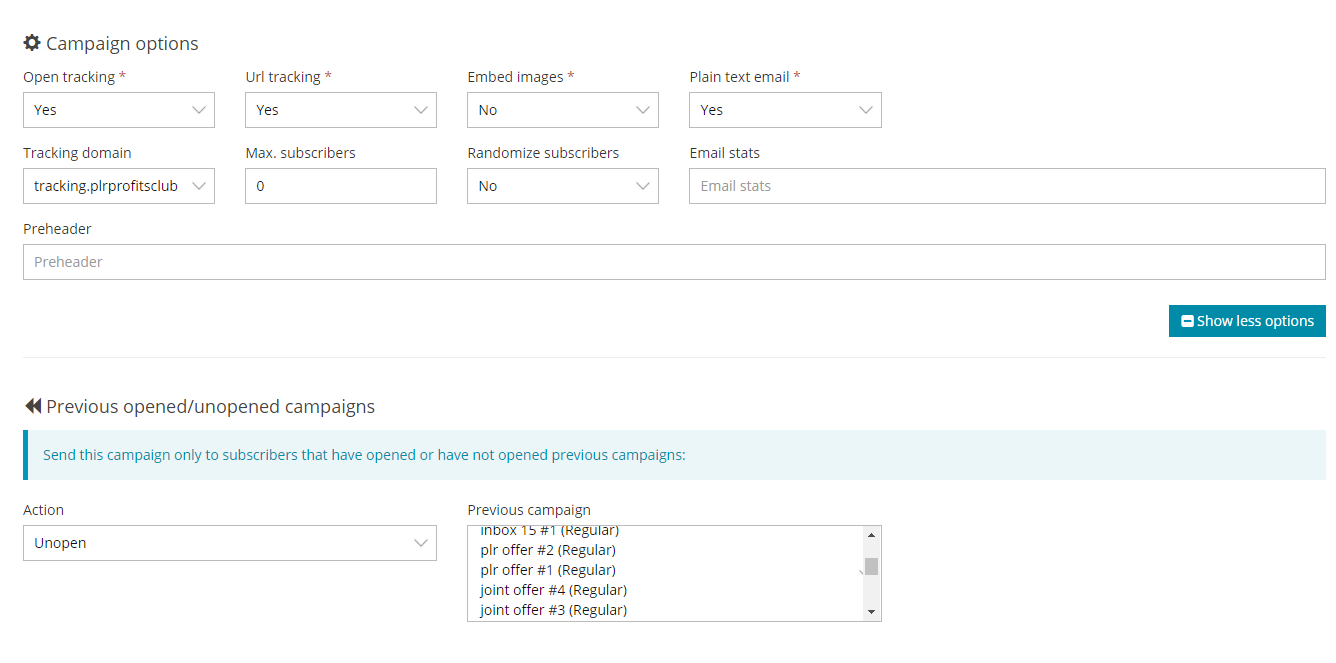Open the Tracking domain dropdown

119,186
